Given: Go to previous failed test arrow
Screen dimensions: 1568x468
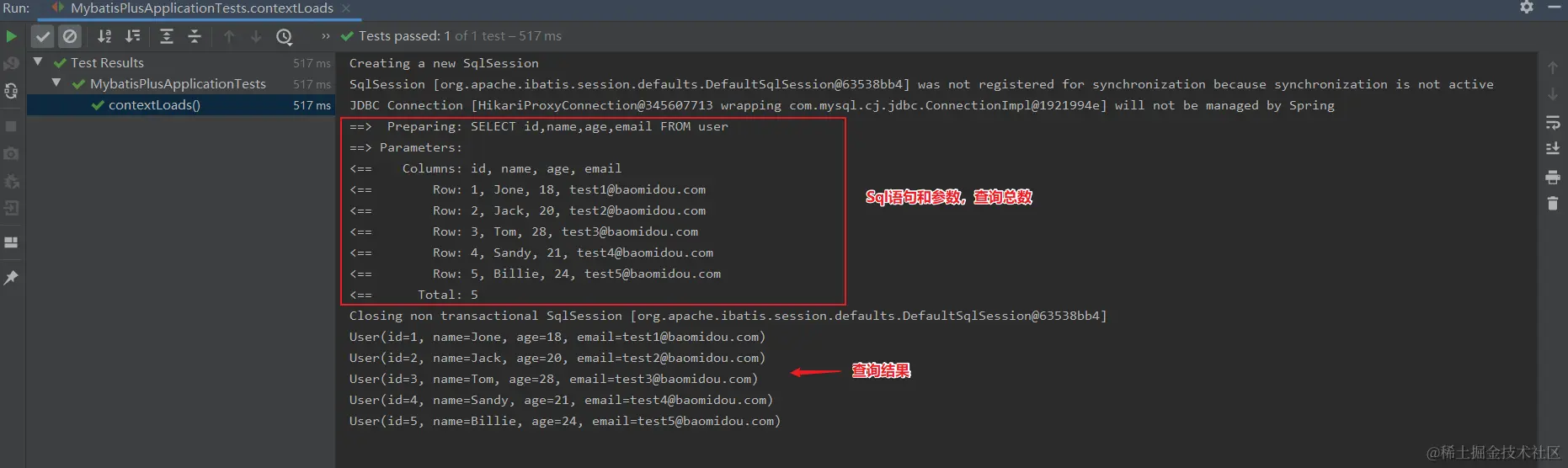Looking at the screenshot, I should click(x=229, y=36).
